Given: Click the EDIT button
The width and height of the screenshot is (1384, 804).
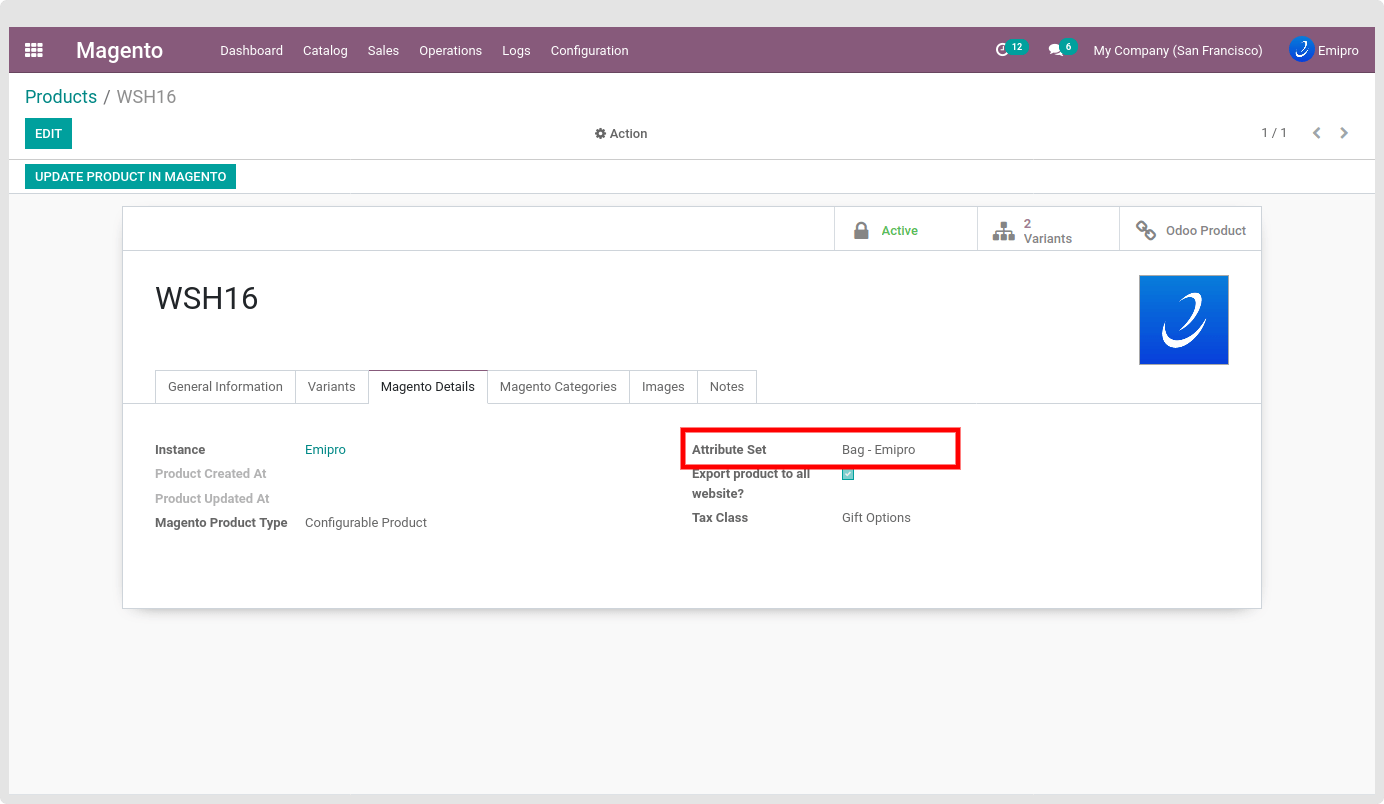Looking at the screenshot, I should 48,133.
